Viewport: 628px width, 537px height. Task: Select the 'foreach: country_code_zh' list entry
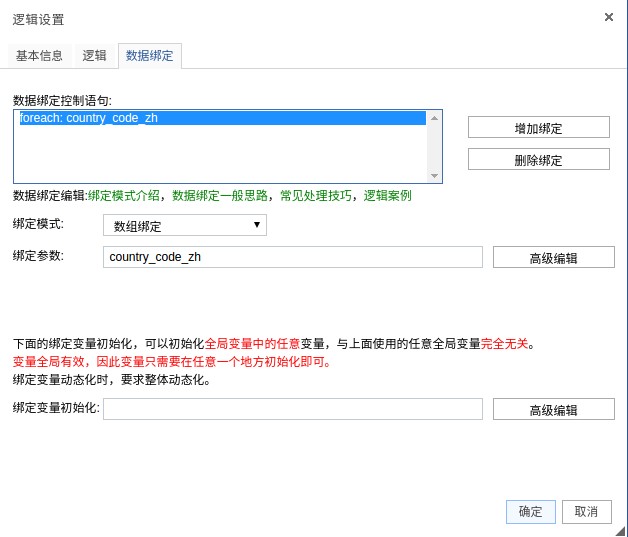[x=220, y=118]
